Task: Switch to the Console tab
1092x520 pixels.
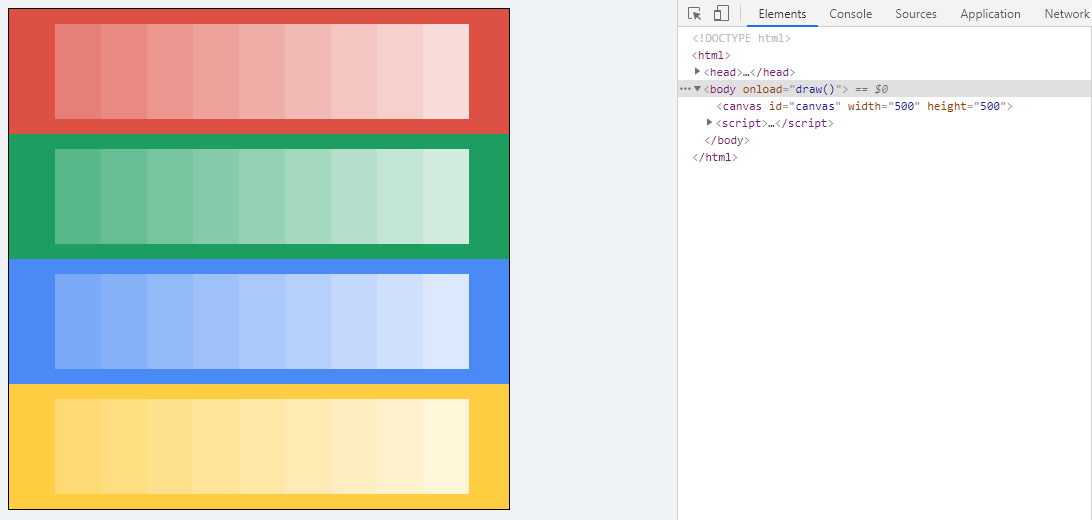Action: tap(850, 14)
